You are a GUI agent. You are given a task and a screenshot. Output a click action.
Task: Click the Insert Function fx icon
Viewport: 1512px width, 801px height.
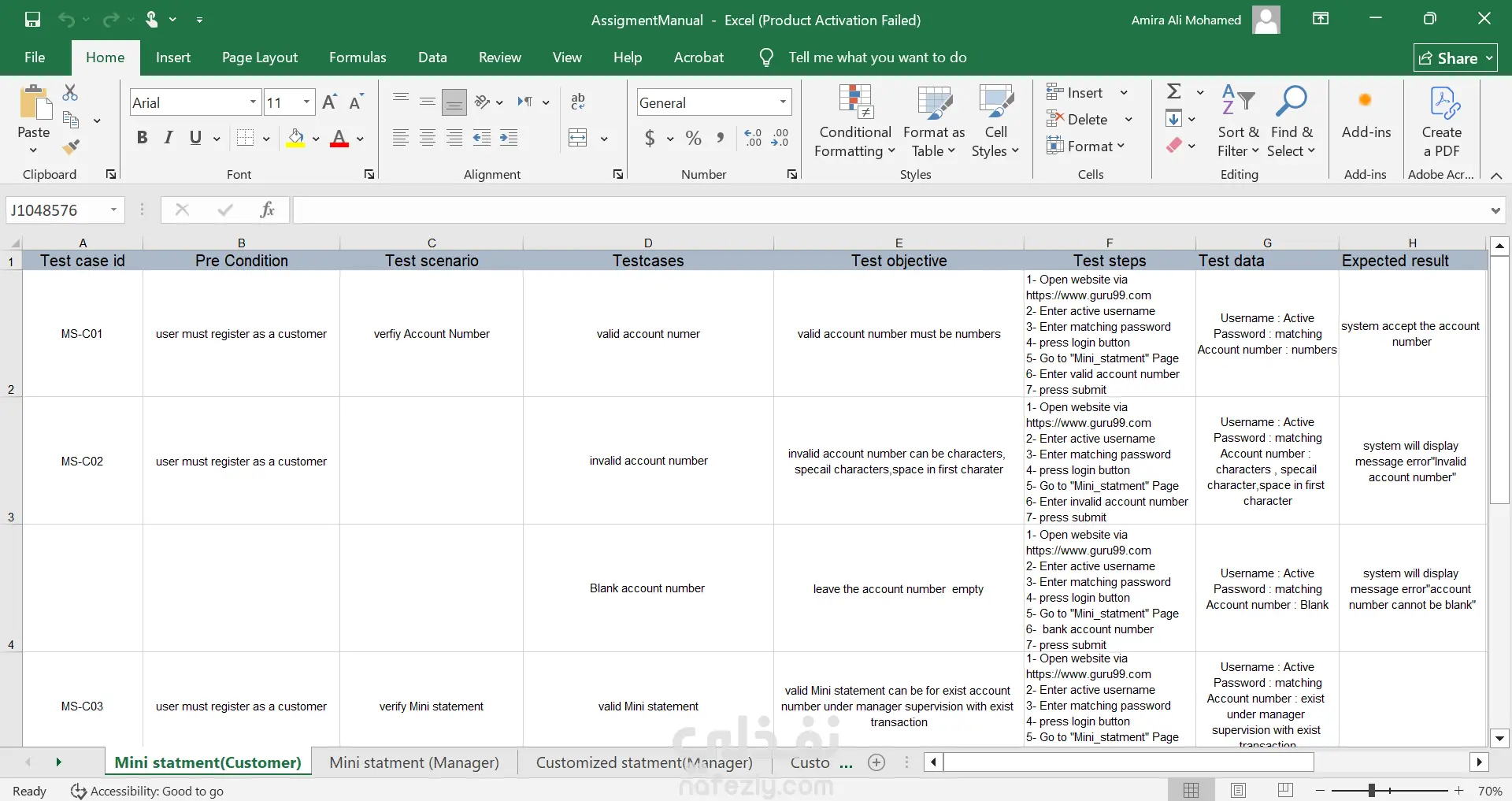(268, 210)
